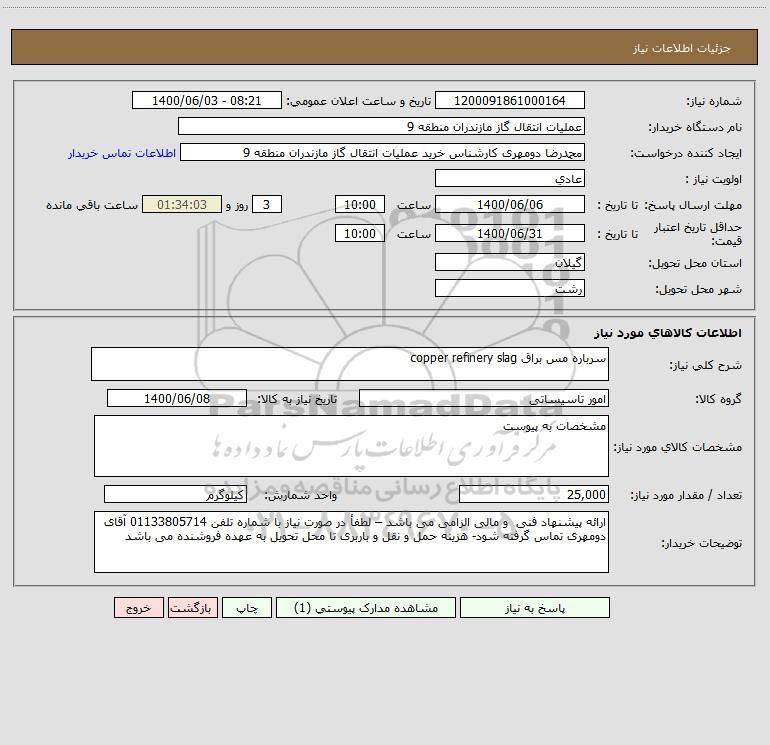Click the price validity time 10:00 field
The height and width of the screenshot is (745, 770).
click(x=359, y=233)
